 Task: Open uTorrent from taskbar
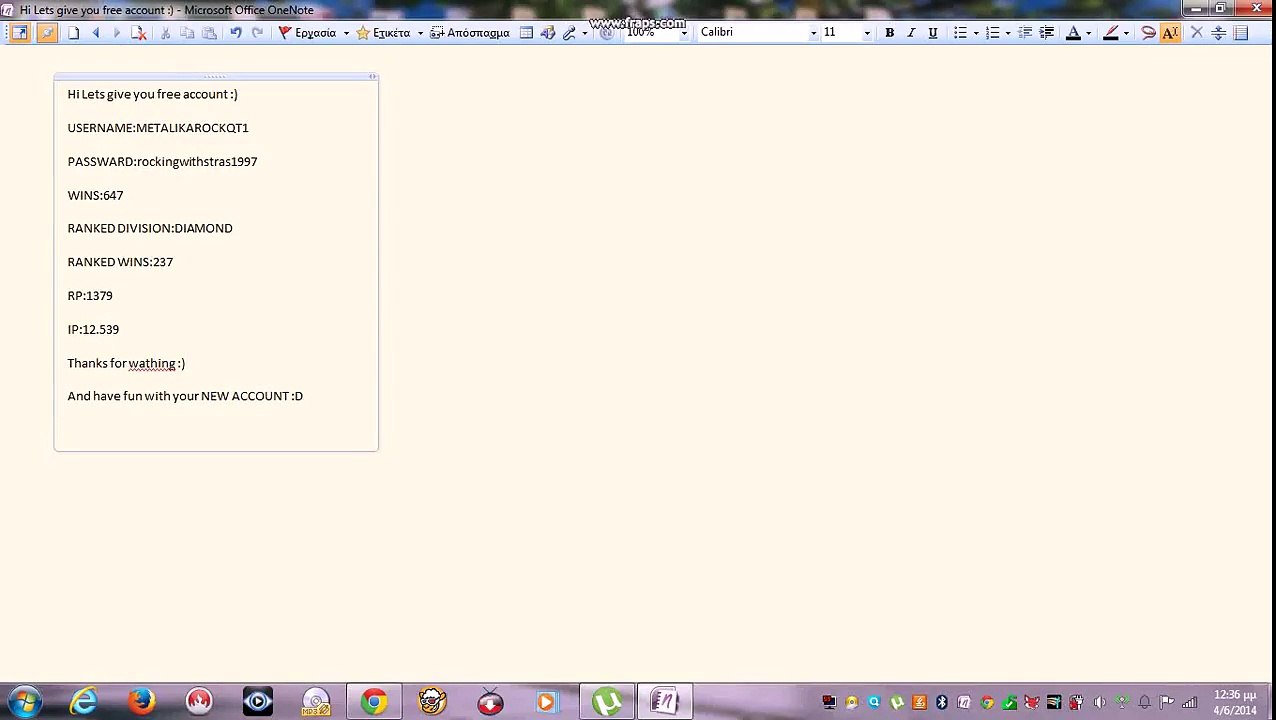607,702
